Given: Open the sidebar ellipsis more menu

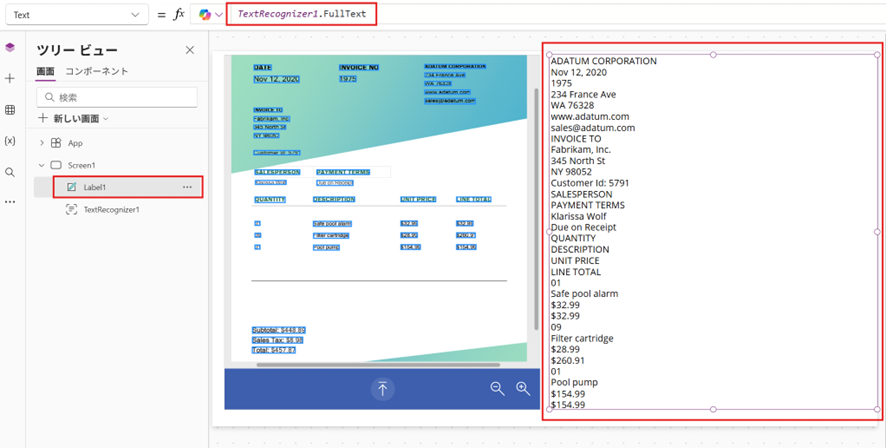Looking at the screenshot, I should coord(10,202).
